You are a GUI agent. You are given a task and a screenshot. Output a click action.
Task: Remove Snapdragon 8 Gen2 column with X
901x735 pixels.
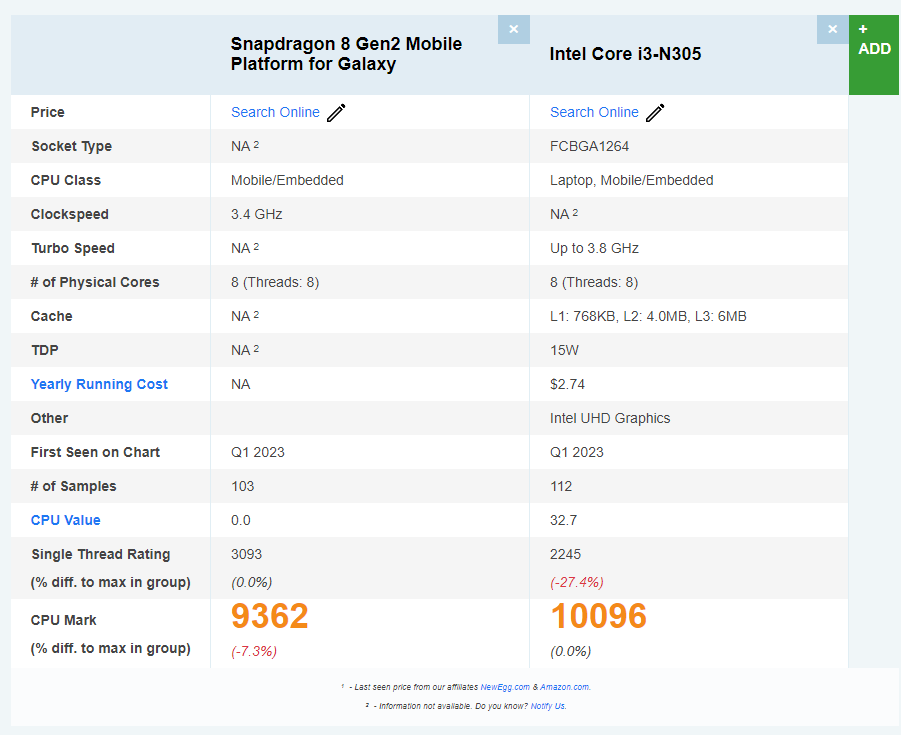pos(514,29)
